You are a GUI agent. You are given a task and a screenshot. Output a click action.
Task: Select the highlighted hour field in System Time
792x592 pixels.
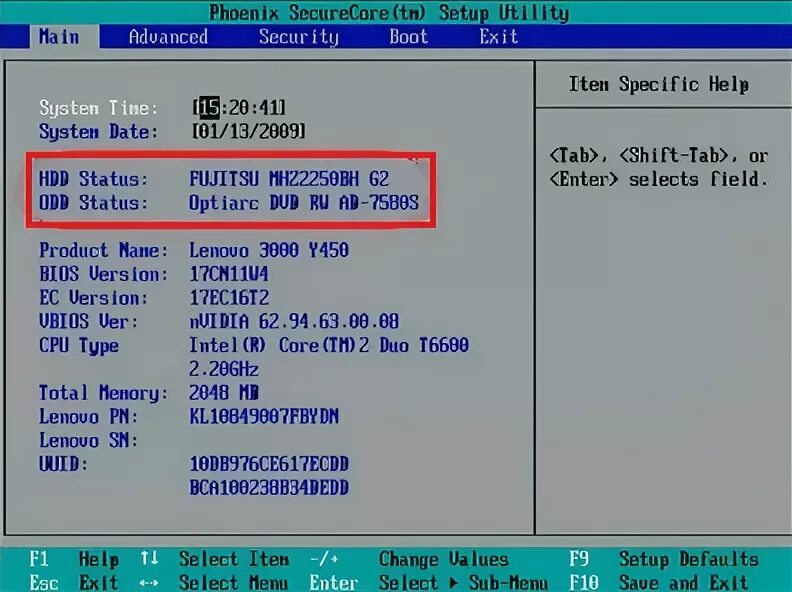(209, 108)
